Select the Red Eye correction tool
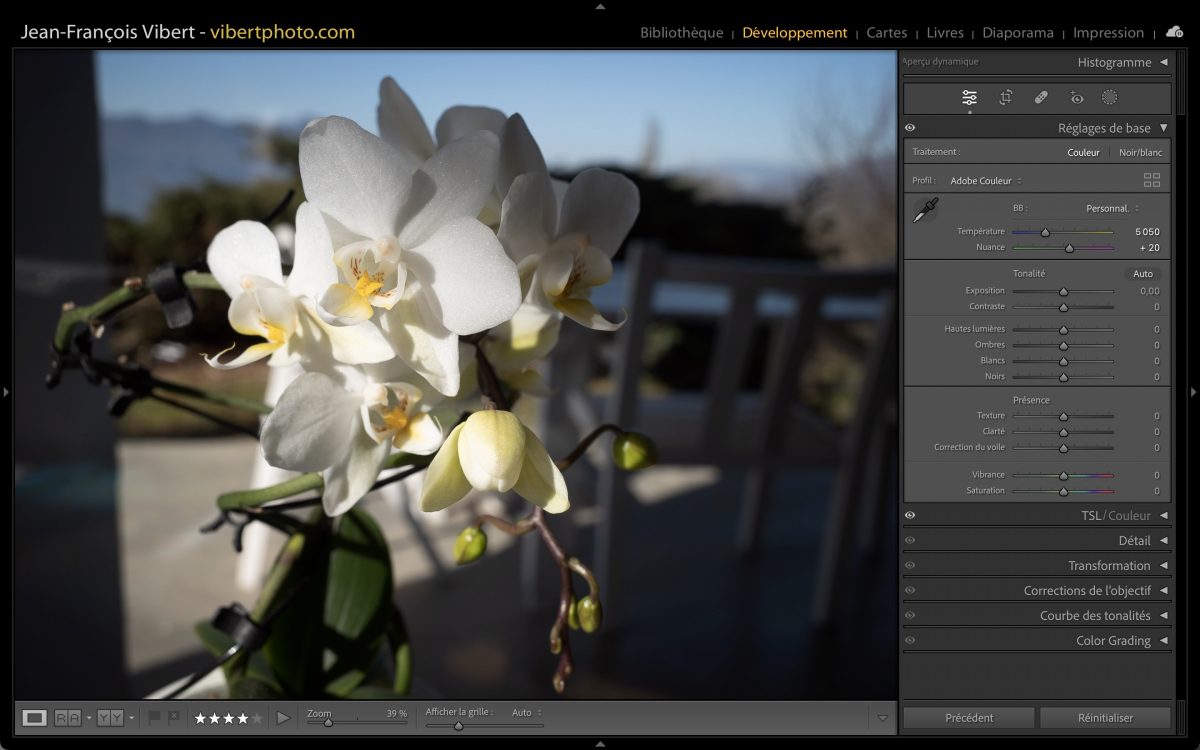1200x750 pixels. (x=1076, y=98)
